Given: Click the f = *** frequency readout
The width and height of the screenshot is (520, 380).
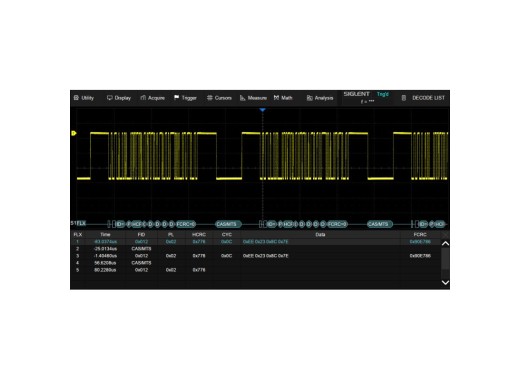Looking at the screenshot, I should click(x=367, y=101).
